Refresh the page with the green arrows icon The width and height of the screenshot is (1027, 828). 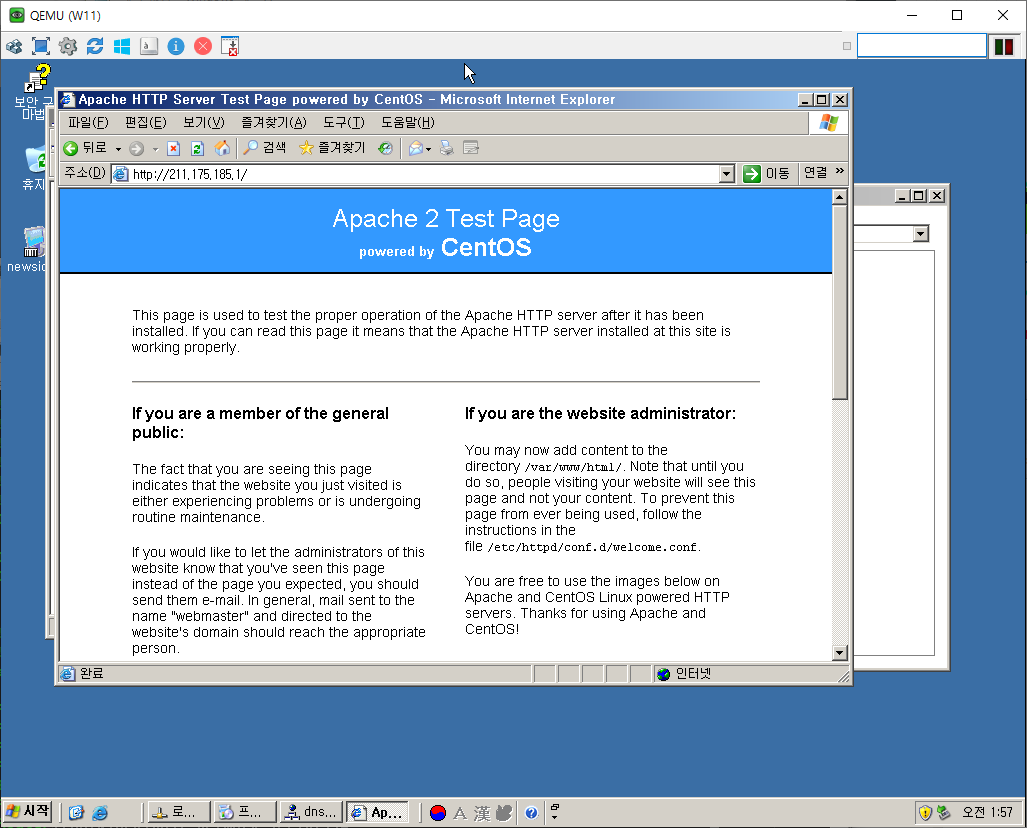[197, 149]
